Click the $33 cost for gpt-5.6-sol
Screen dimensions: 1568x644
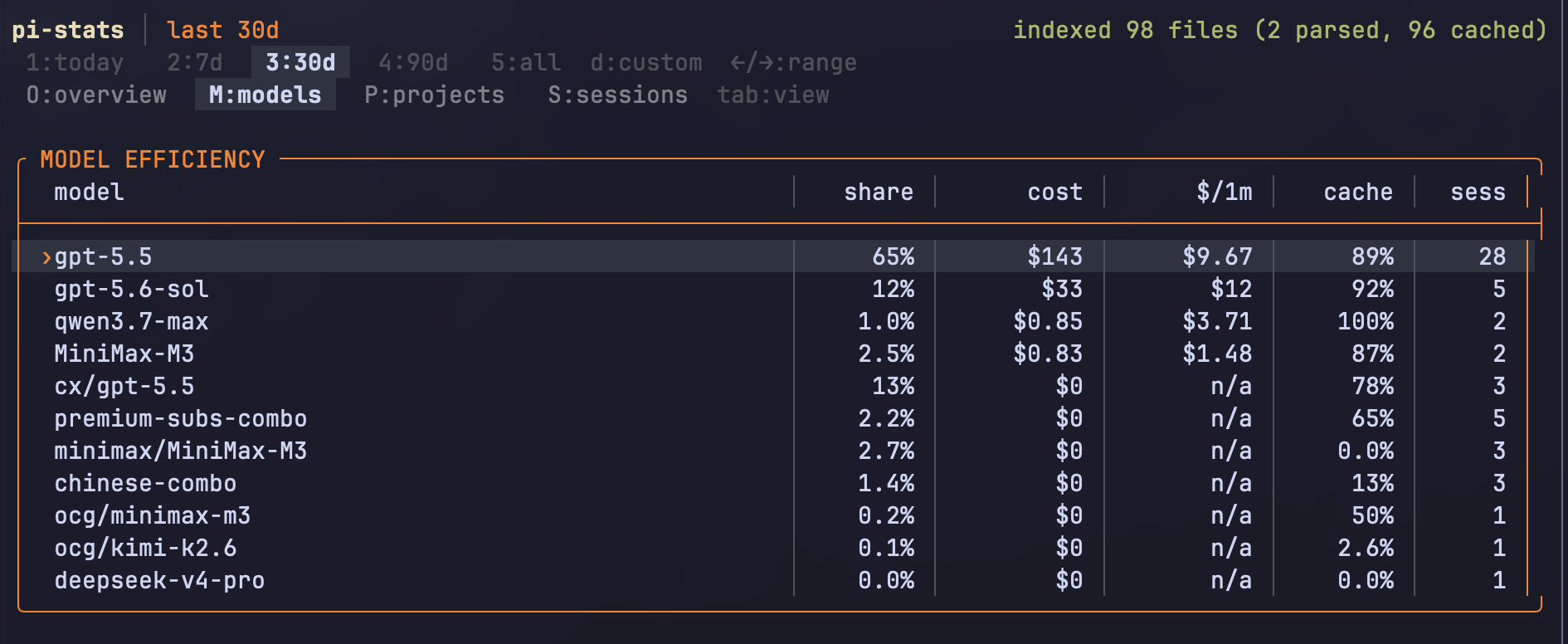(1062, 289)
